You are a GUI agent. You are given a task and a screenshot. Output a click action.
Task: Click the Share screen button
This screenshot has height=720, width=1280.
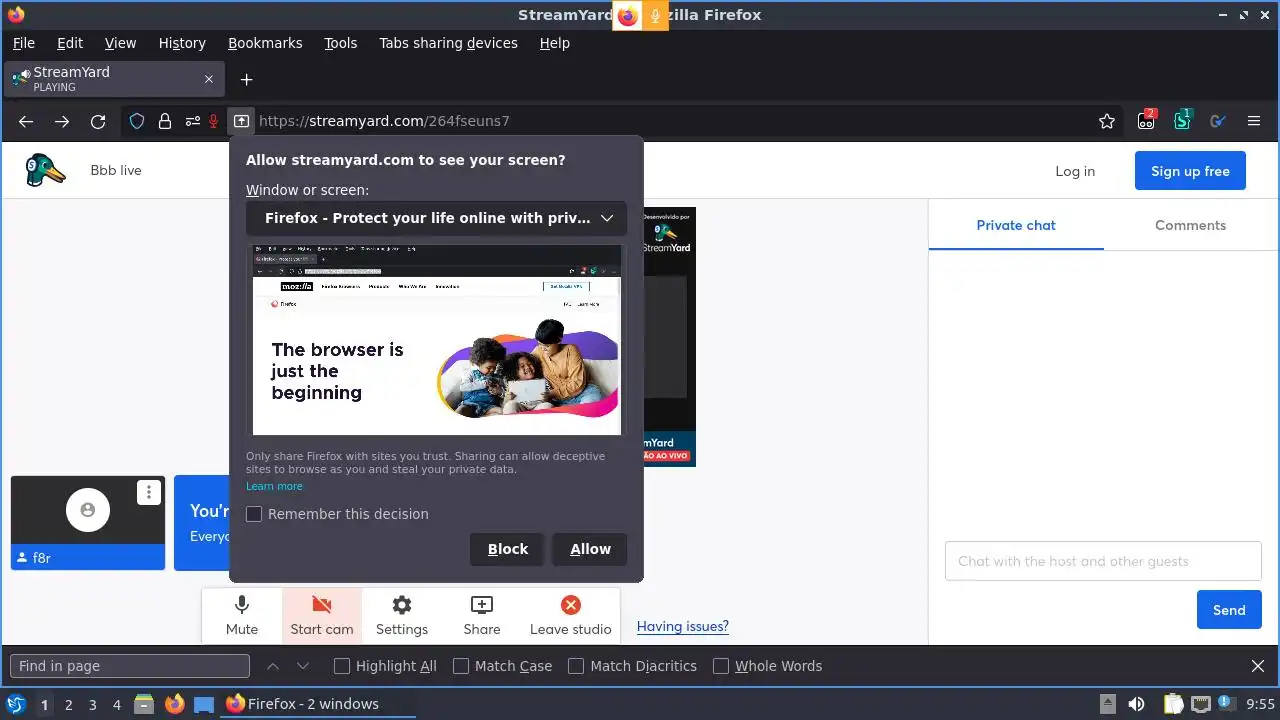(482, 615)
